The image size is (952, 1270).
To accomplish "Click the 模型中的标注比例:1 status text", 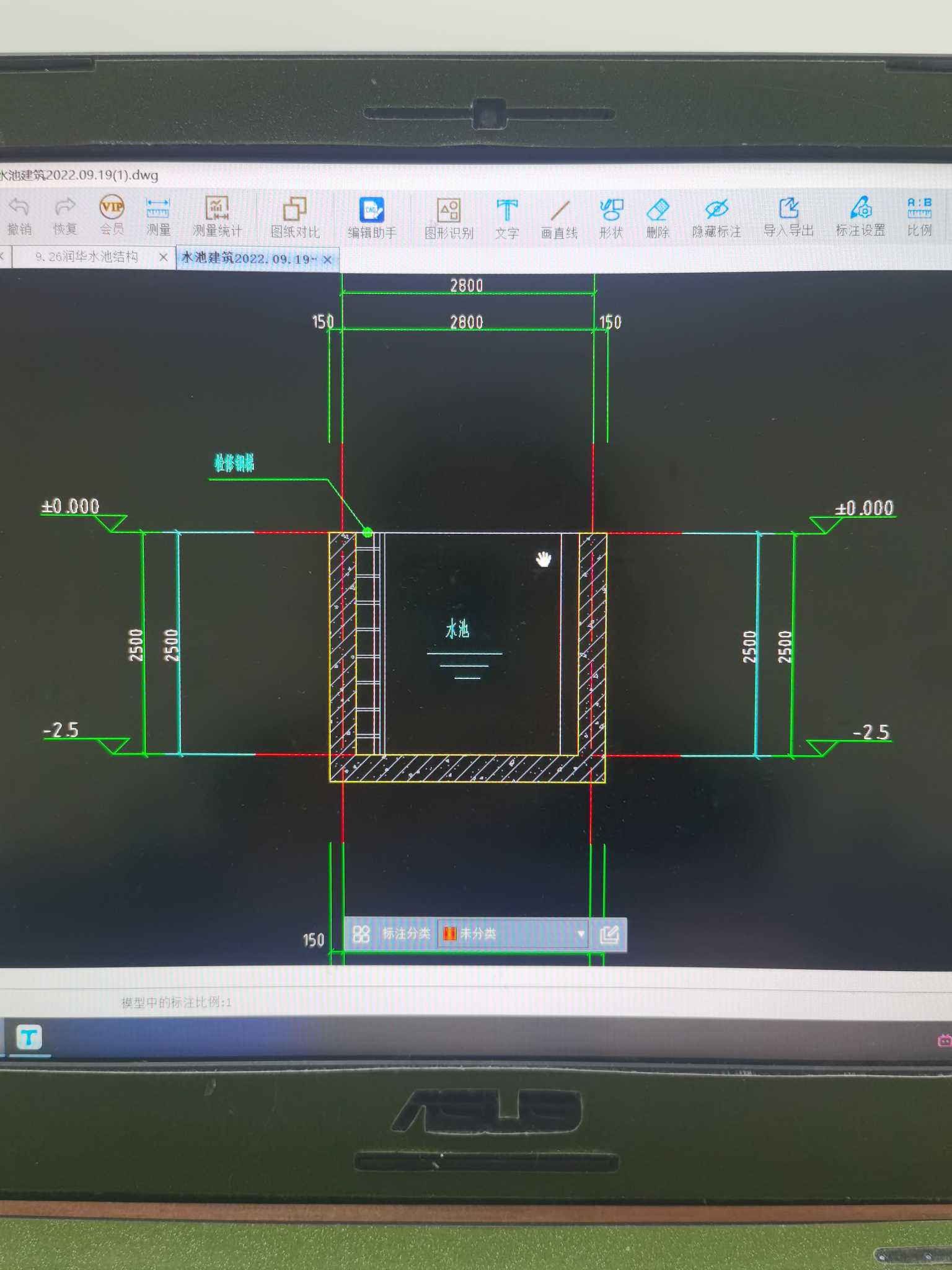I will click(x=177, y=1002).
